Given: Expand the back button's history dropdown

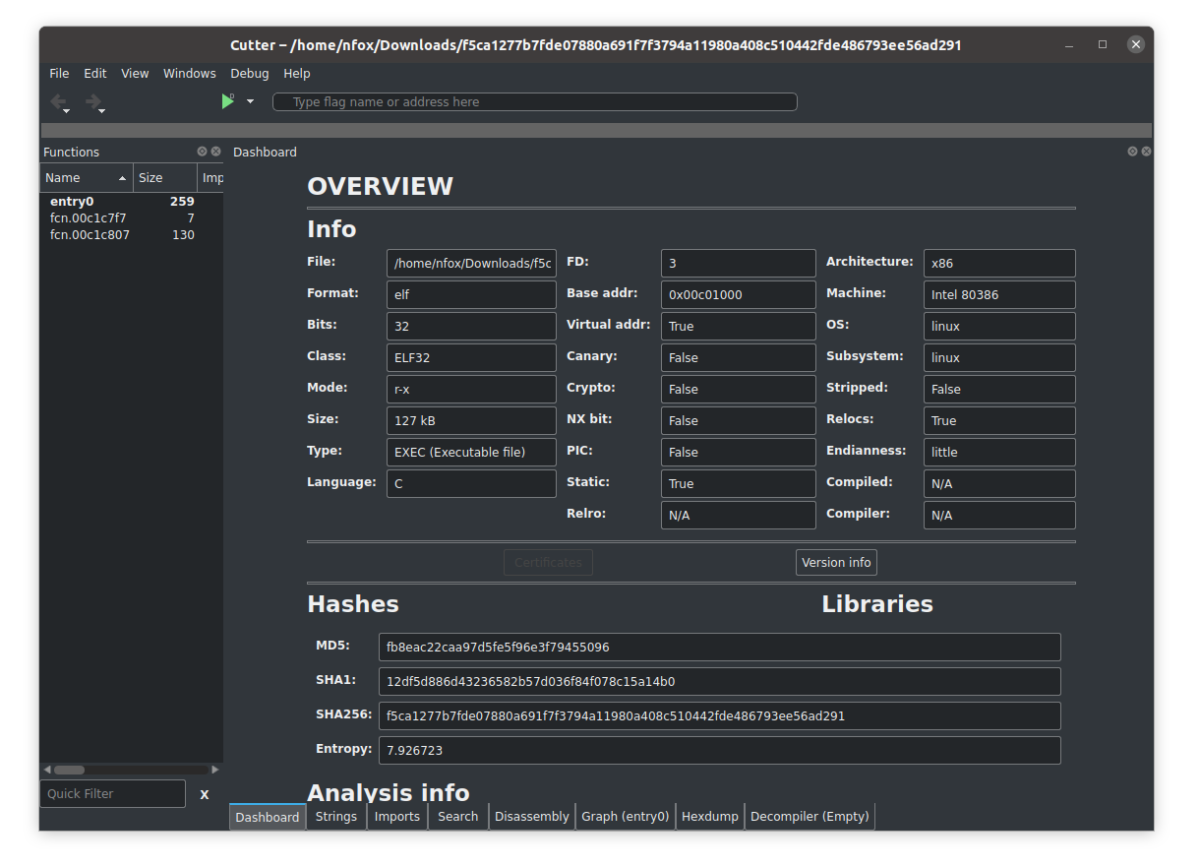Looking at the screenshot, I should coord(66,110).
